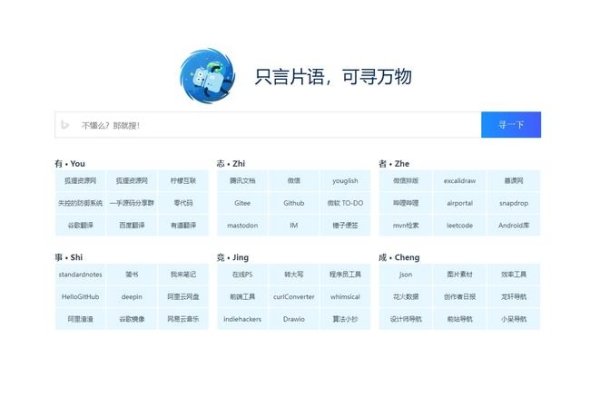Click the 者 • Zhe section heading
The image size is (600, 400).
coord(394,164)
